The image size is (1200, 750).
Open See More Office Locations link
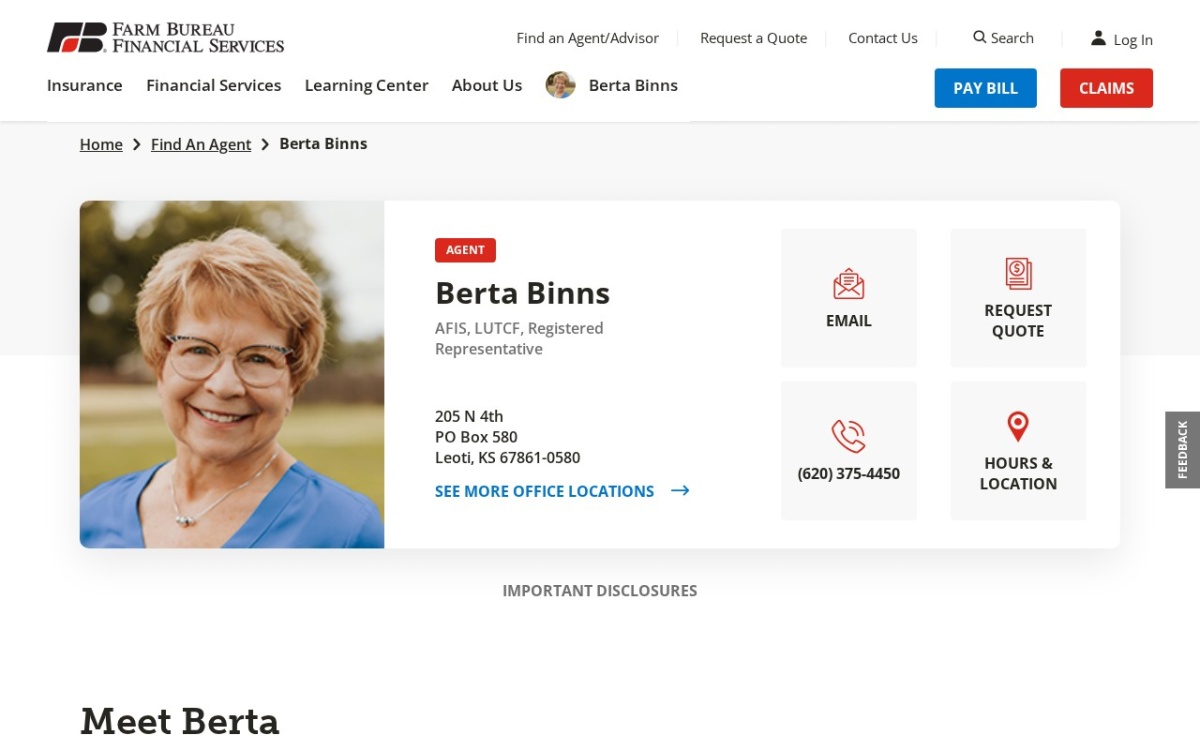pyautogui.click(x=544, y=491)
